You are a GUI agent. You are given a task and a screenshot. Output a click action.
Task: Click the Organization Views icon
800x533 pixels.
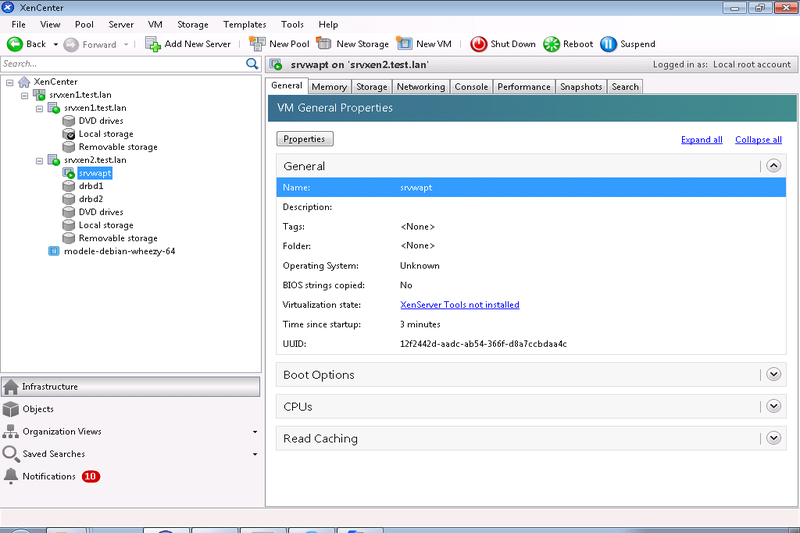pos(11,432)
